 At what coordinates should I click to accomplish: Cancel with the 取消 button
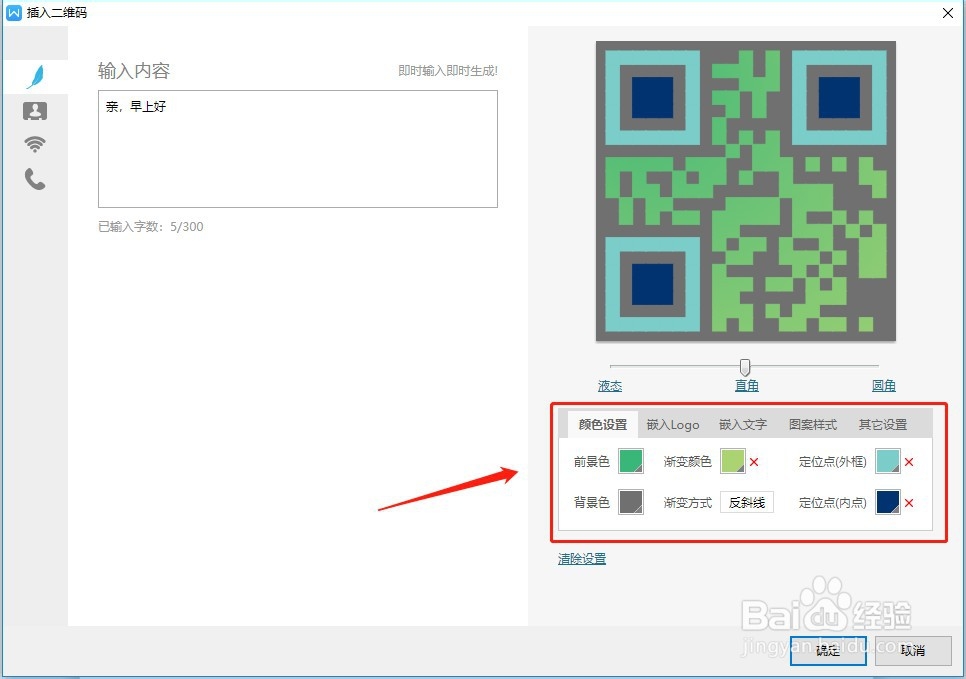(913, 651)
